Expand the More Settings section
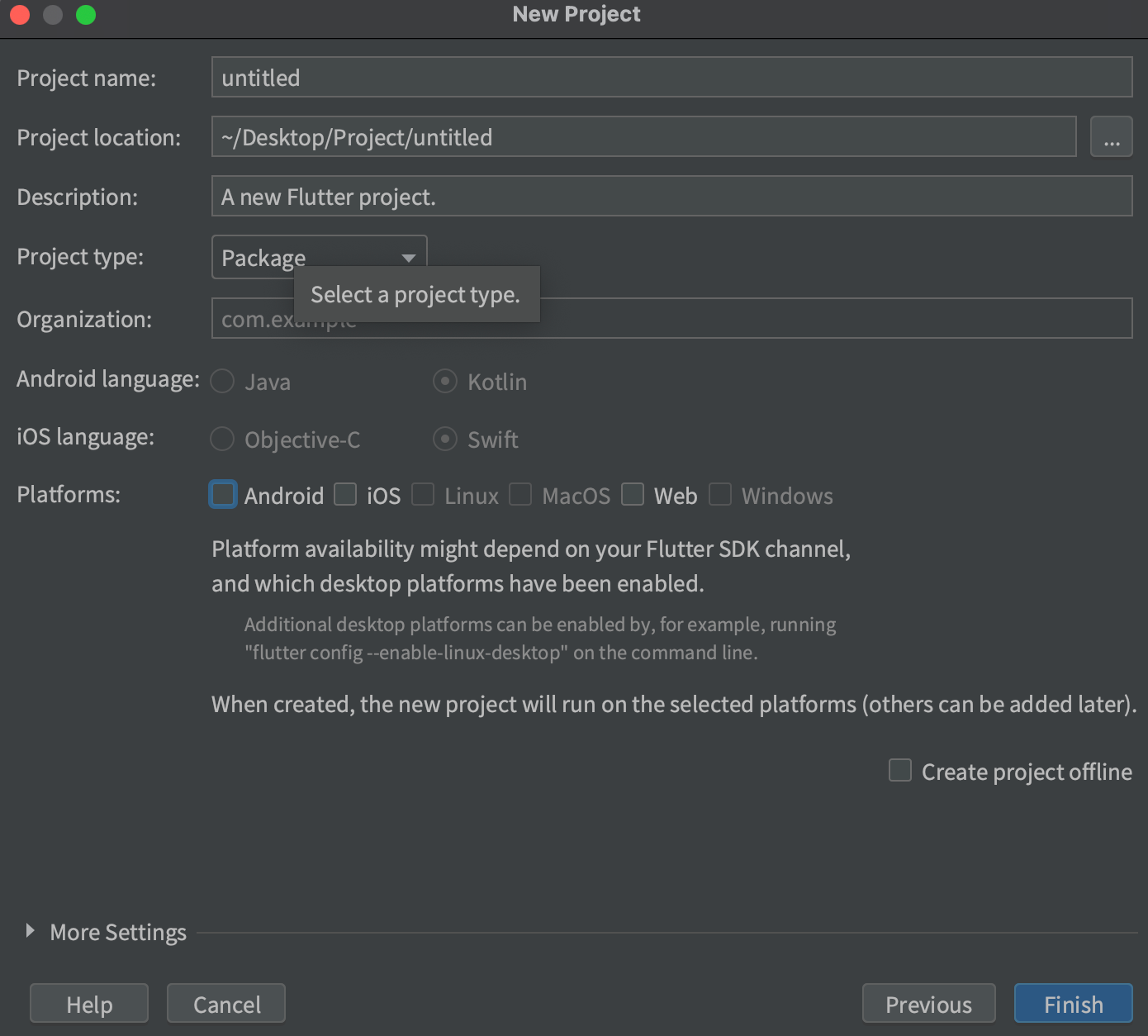1148x1036 pixels. tap(31, 931)
